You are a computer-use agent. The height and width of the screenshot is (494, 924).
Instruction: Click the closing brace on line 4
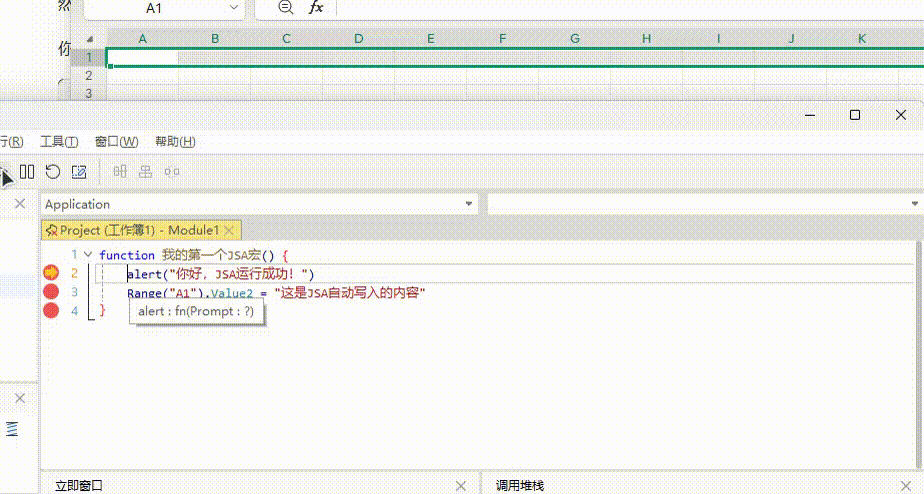click(x=103, y=310)
